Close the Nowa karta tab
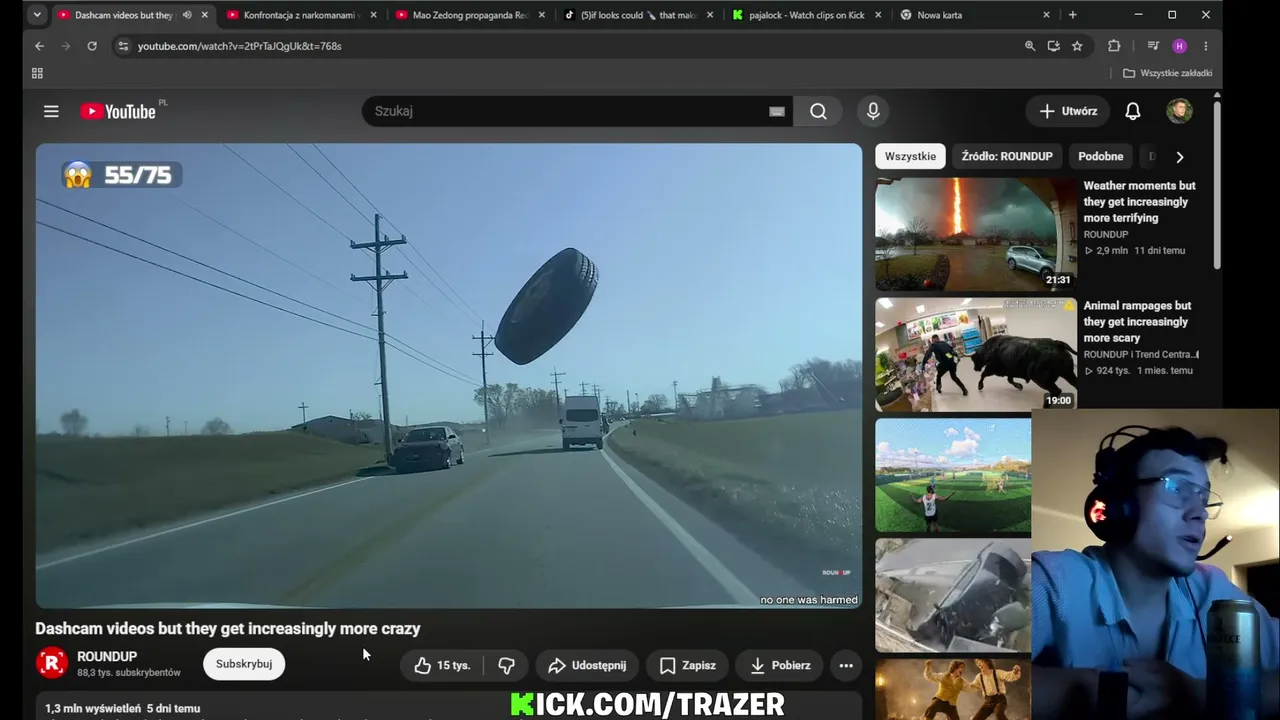Image resolution: width=1280 pixels, height=720 pixels. coord(1047,15)
